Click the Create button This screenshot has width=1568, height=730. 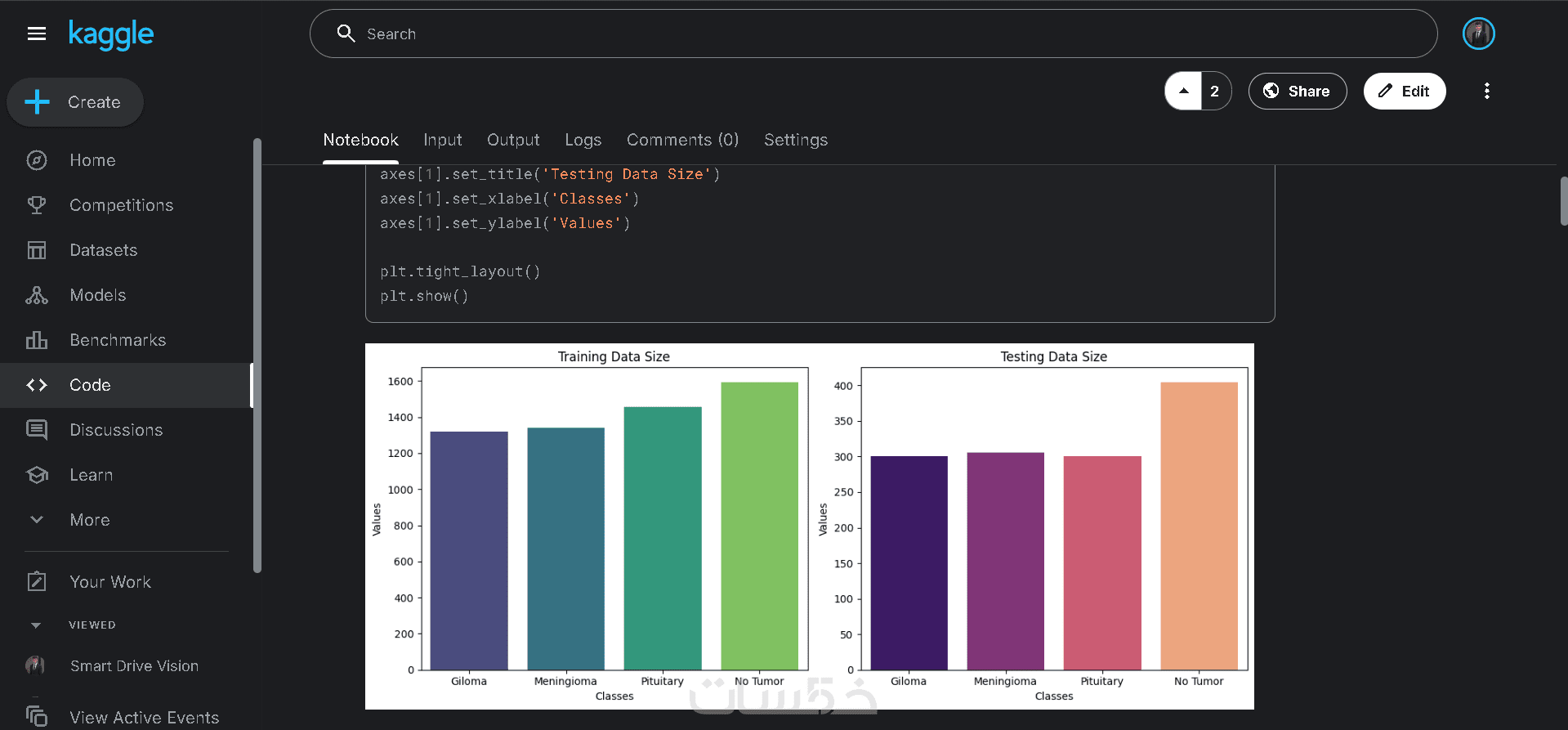pyautogui.click(x=75, y=102)
